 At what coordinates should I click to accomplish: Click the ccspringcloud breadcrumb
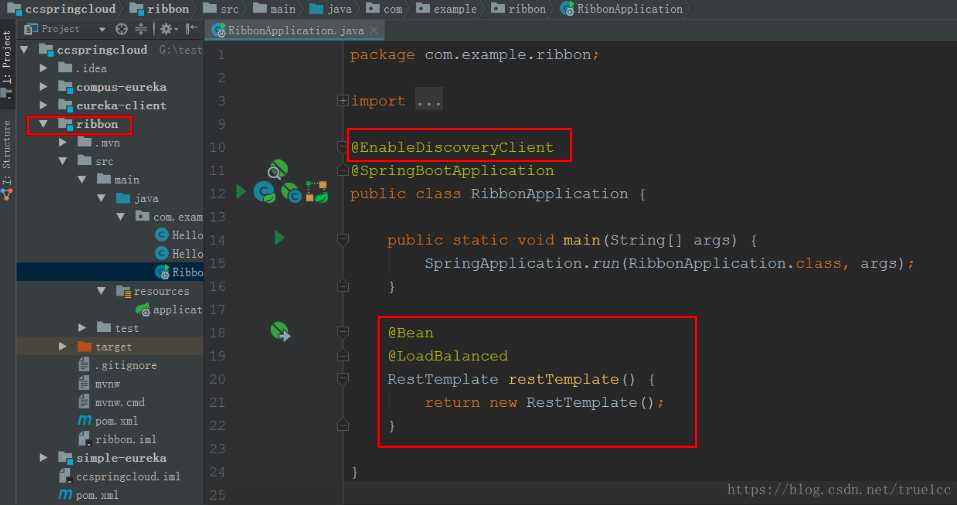coord(61,9)
